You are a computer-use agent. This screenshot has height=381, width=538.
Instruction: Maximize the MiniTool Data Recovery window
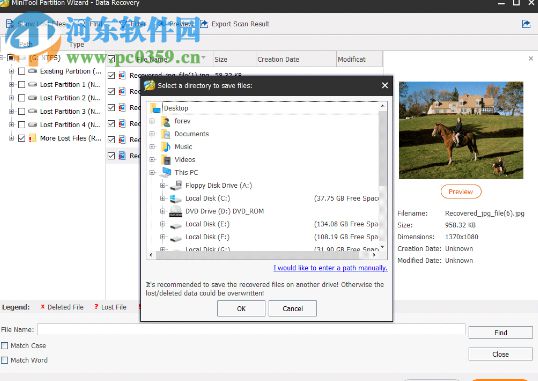(x=516, y=3)
